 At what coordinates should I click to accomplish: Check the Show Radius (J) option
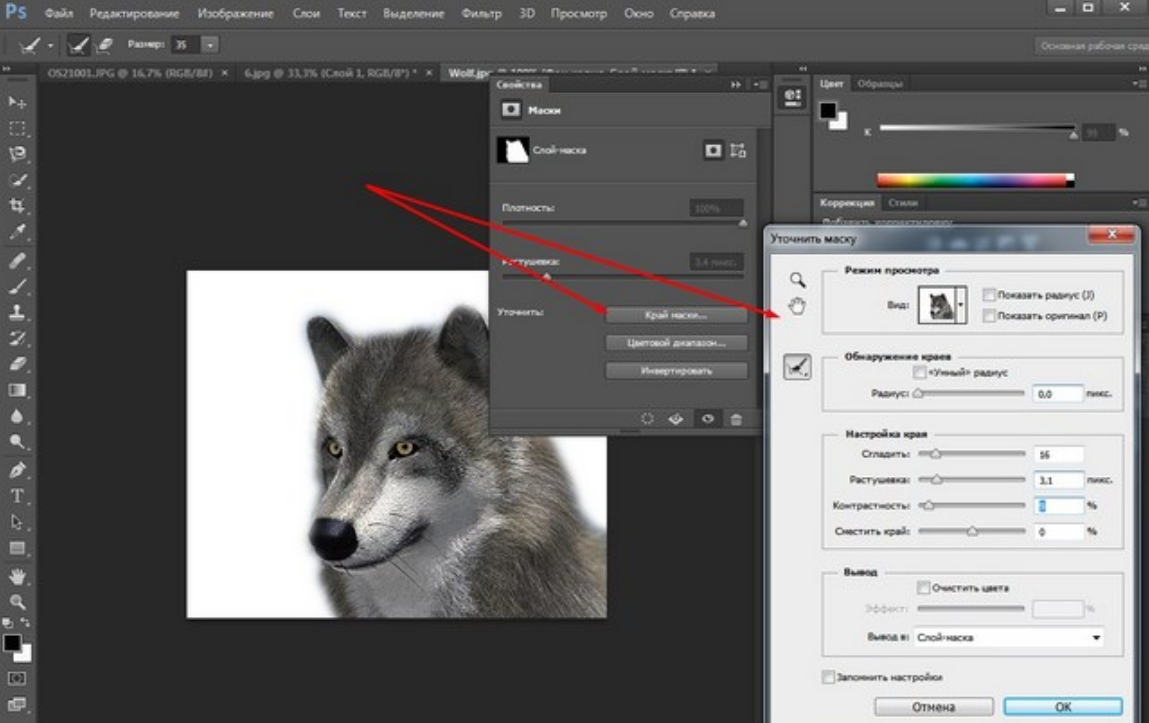coord(989,295)
